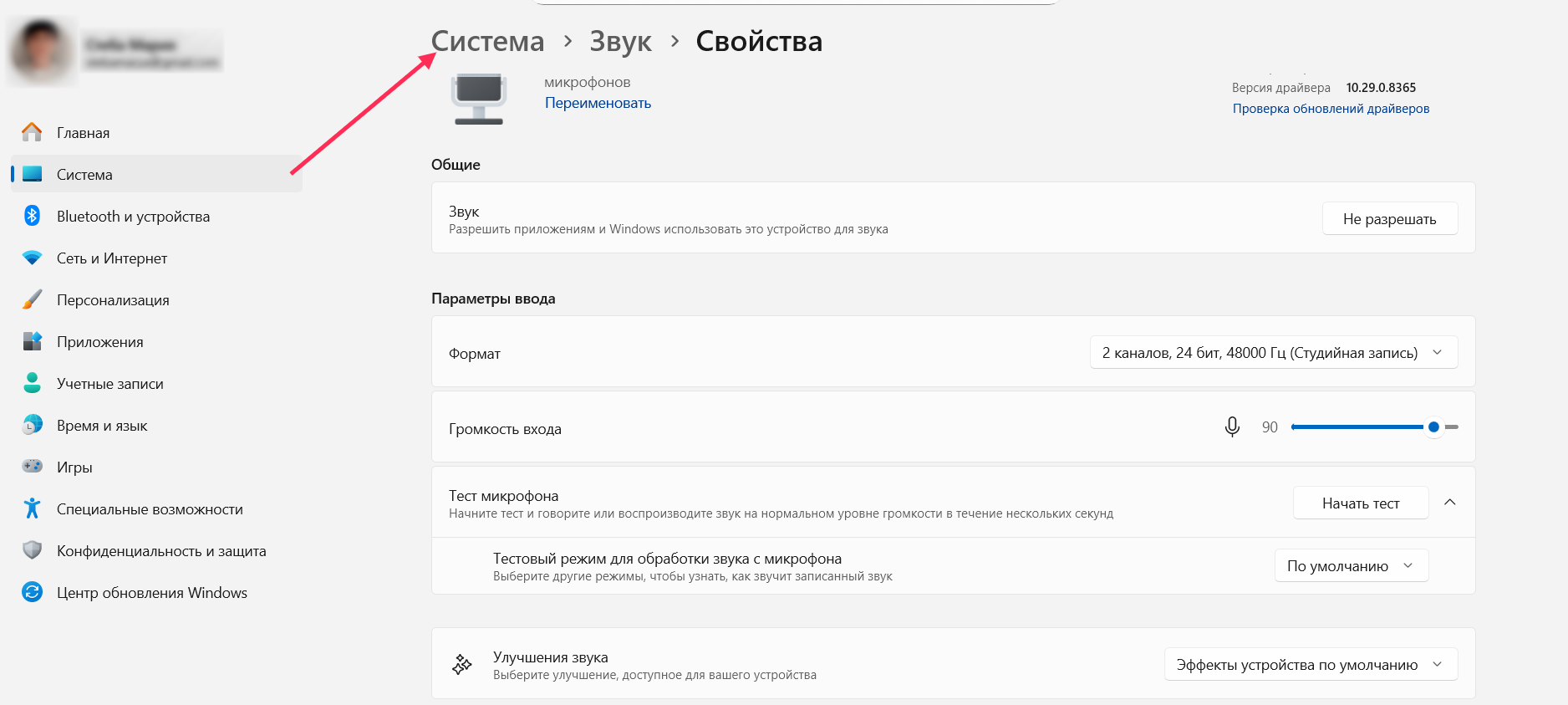The height and width of the screenshot is (705, 1568).
Task: Click the Специальные возможности accessibility icon
Action: click(x=32, y=508)
